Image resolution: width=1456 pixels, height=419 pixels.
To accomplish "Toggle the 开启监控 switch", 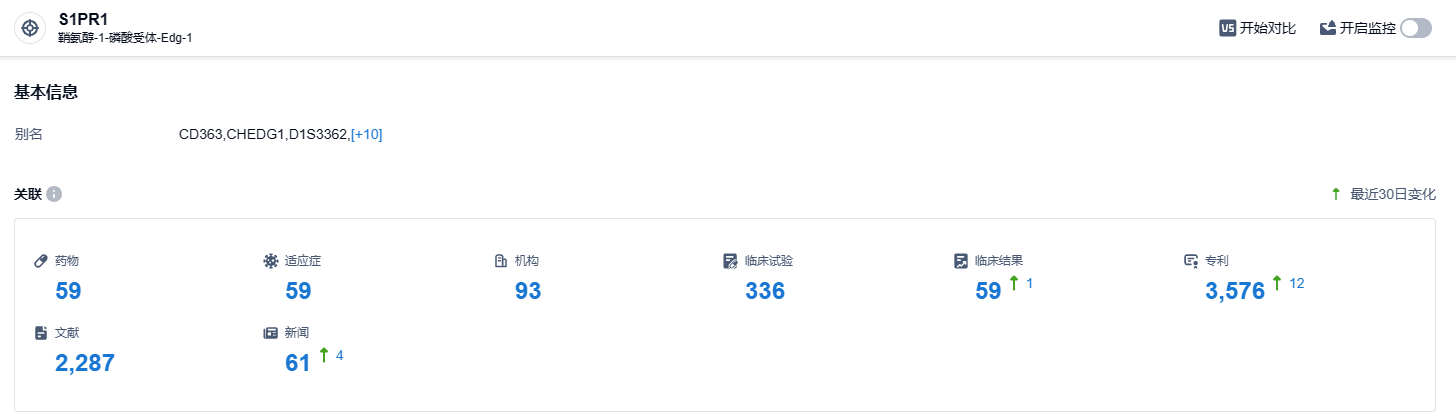I will coord(1416,28).
